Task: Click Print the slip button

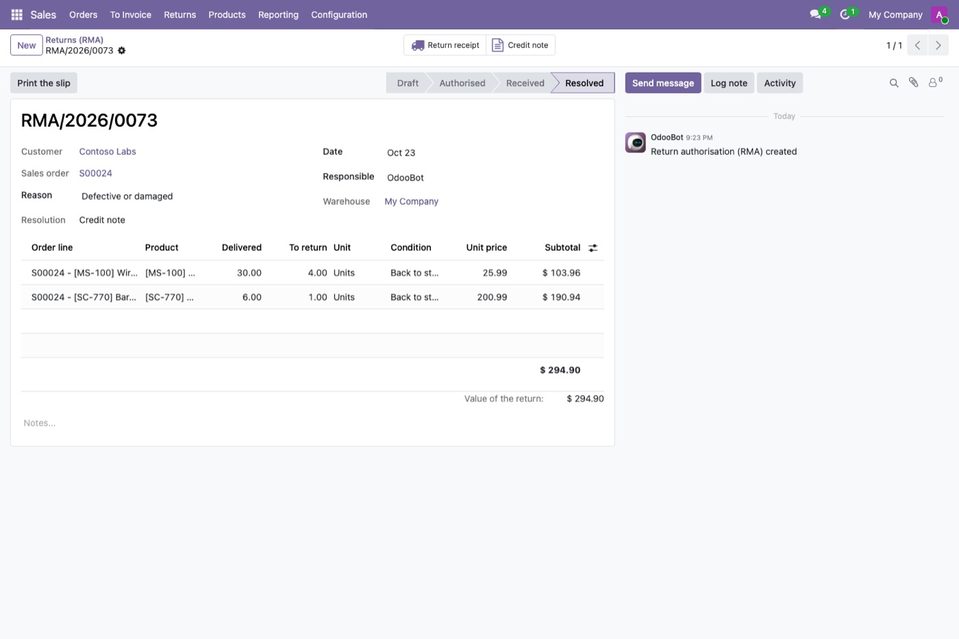Action: 43,83
